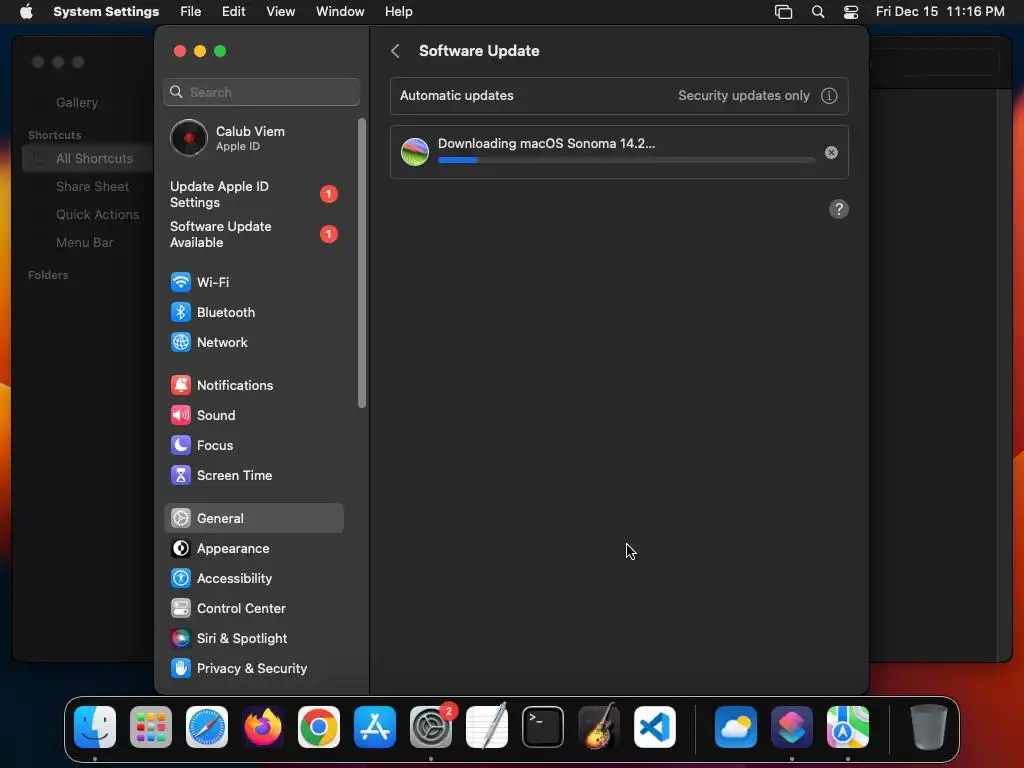This screenshot has width=1024, height=768.
Task: Open Maps from the Dock
Action: [848, 727]
